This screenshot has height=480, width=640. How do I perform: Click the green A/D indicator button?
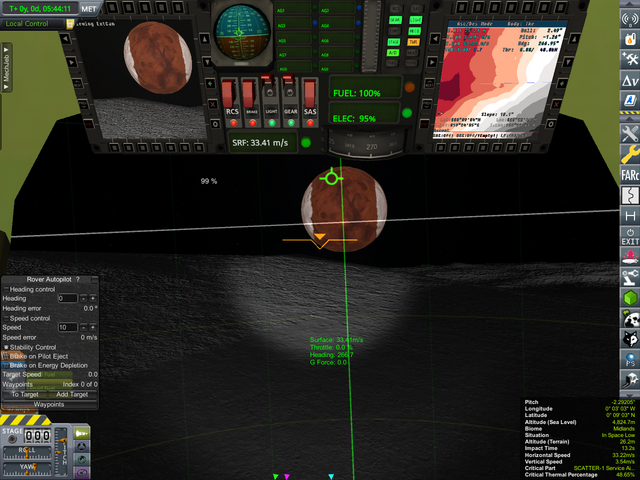pyautogui.click(x=393, y=53)
